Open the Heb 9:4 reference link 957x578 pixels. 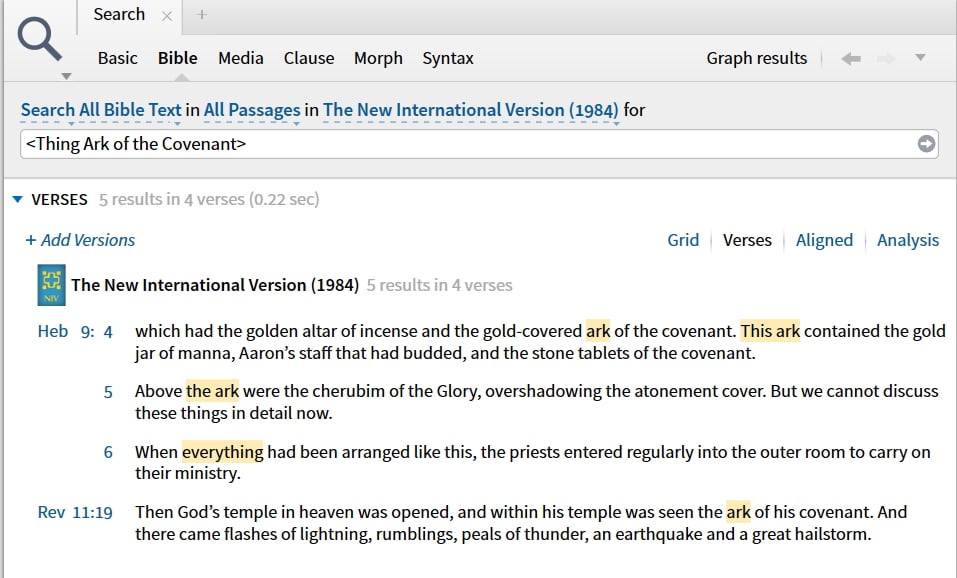(75, 331)
